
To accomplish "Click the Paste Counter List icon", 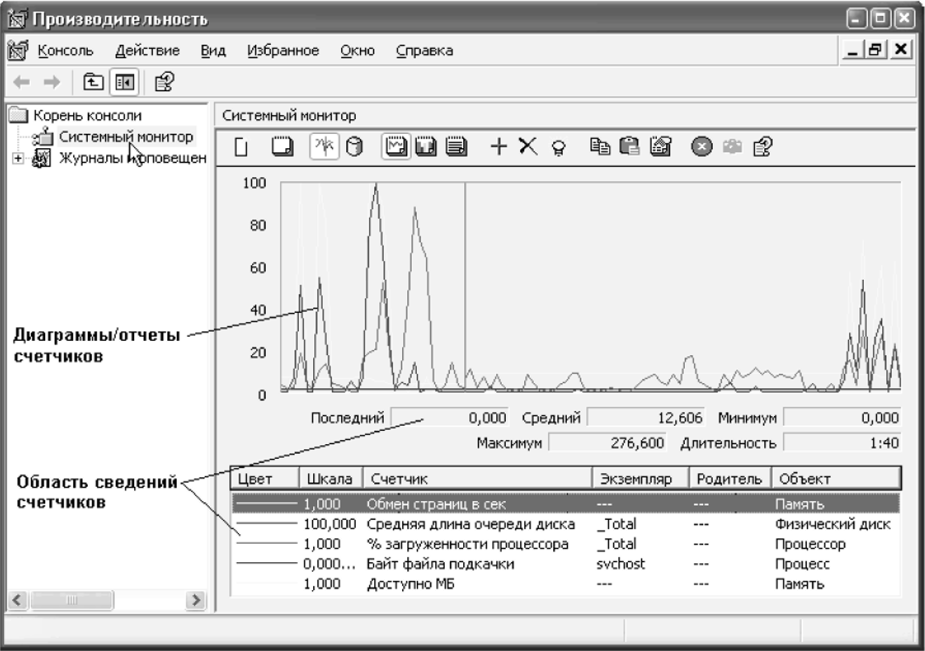I will [x=629, y=146].
